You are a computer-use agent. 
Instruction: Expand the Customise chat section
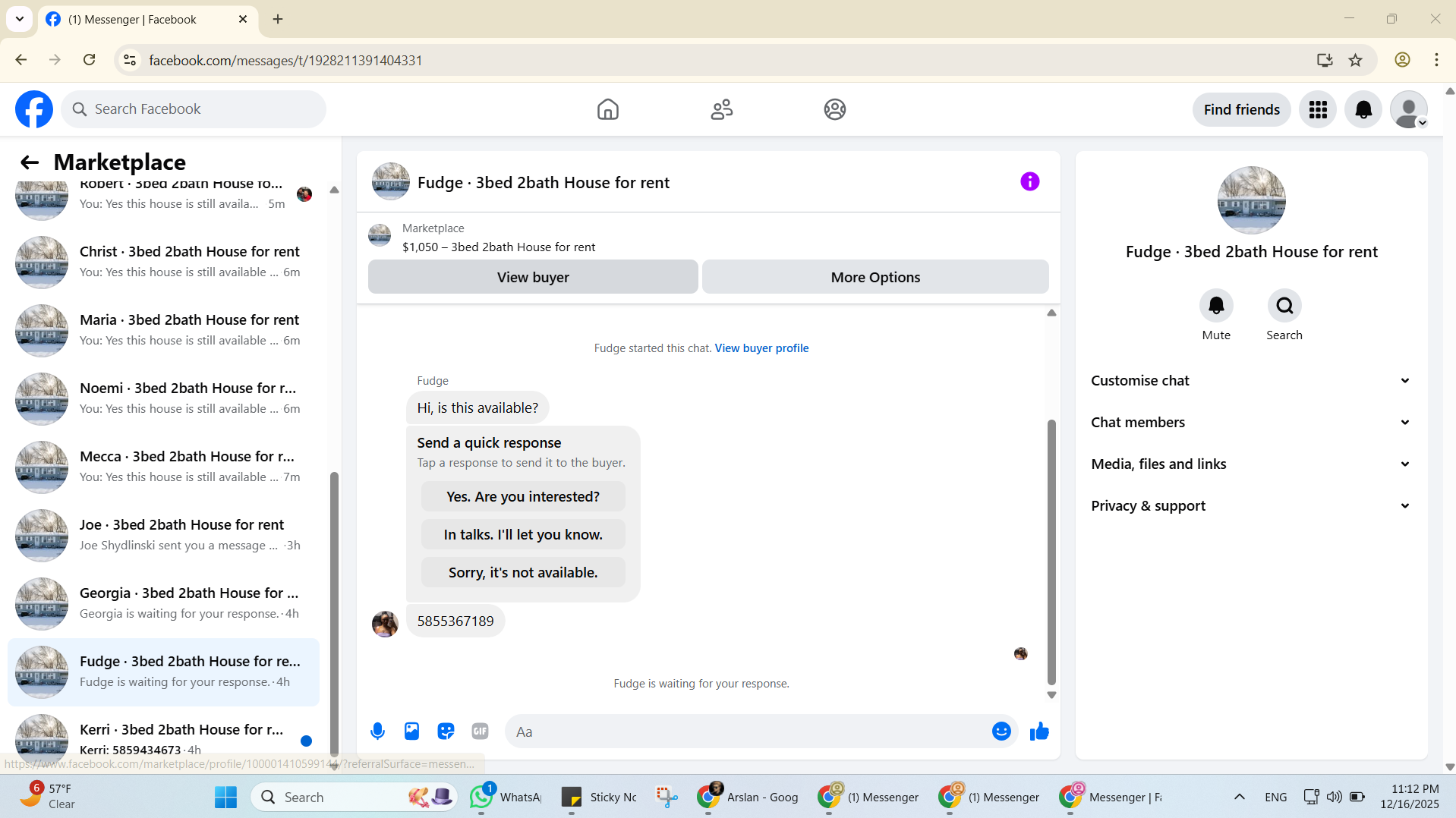click(1251, 381)
